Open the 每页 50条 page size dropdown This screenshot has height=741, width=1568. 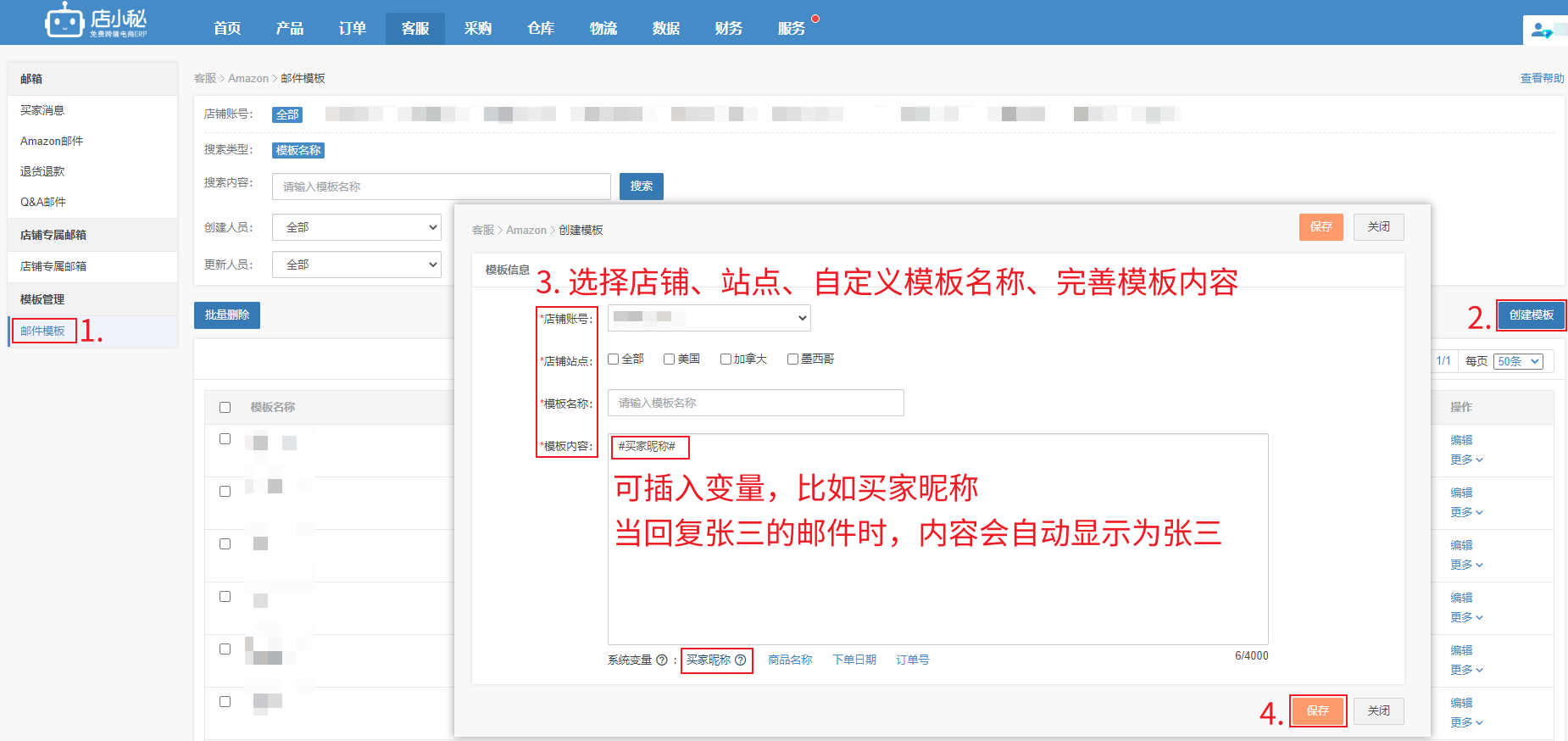[1518, 361]
